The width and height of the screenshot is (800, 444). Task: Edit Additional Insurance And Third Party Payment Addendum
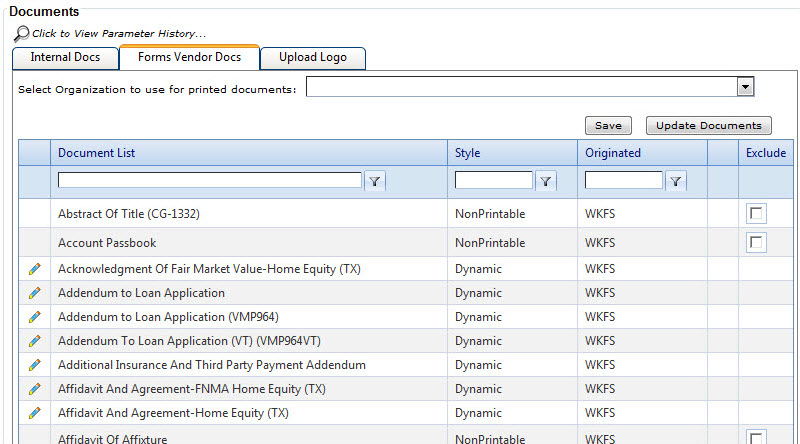click(x=34, y=365)
